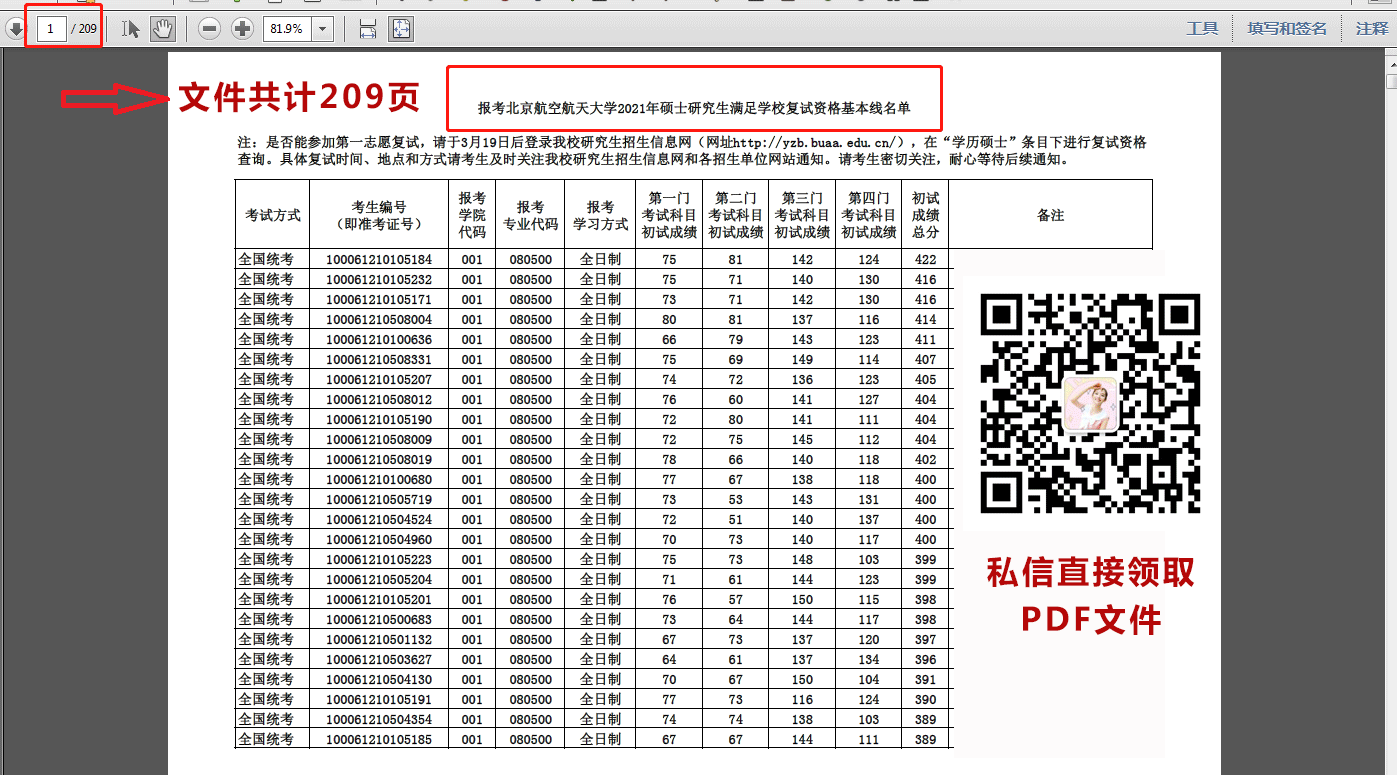The width and height of the screenshot is (1397, 775).
Task: Expand the zoom level dropdown arrow
Action: (x=322, y=29)
